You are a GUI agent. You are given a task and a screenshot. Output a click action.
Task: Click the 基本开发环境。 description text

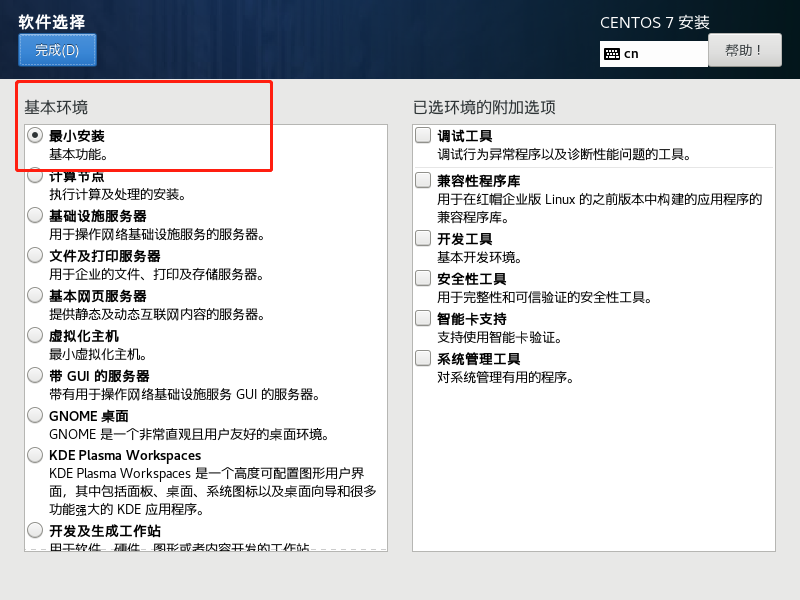coord(480,257)
